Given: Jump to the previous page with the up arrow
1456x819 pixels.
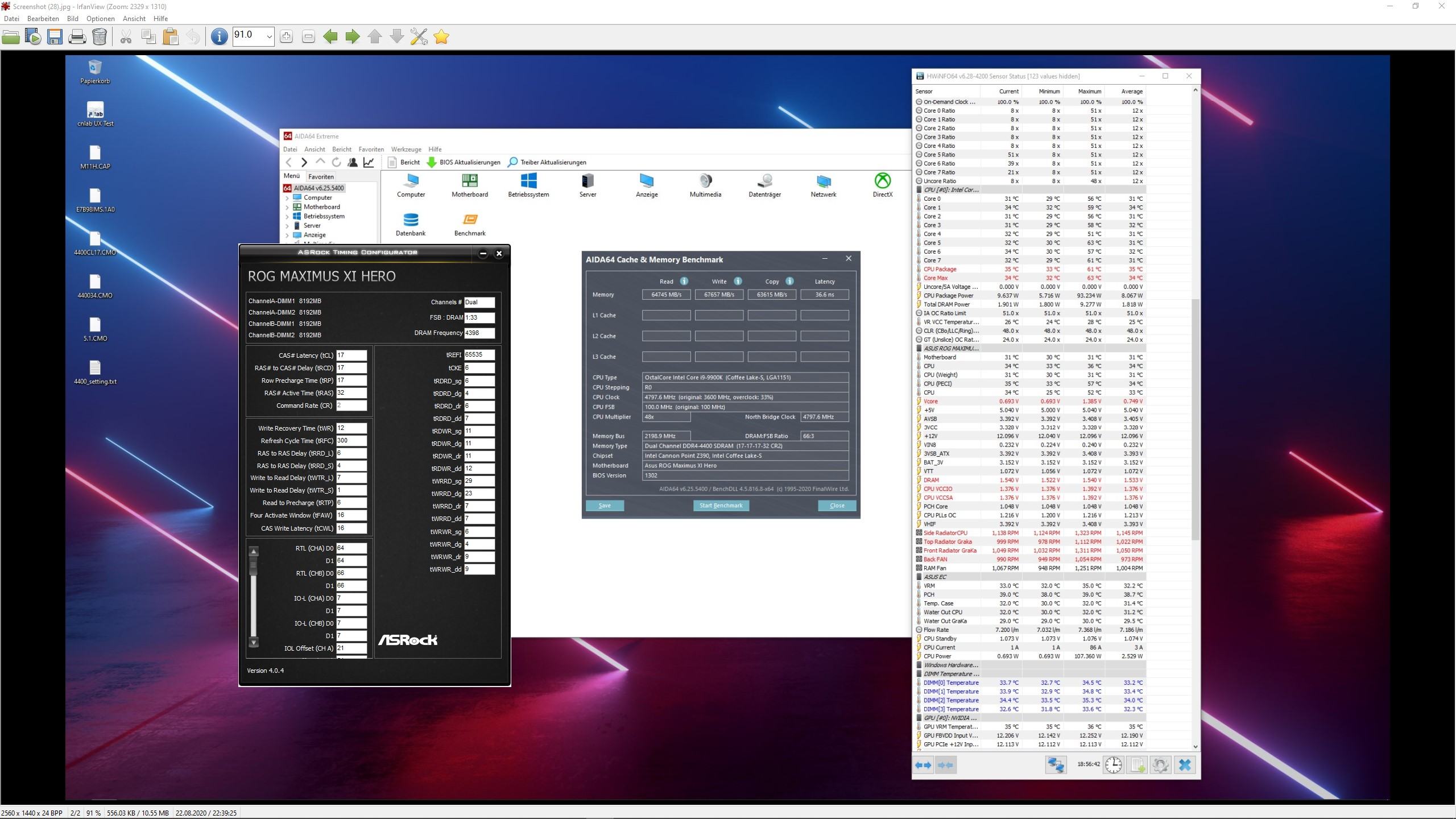Looking at the screenshot, I should 375,37.
